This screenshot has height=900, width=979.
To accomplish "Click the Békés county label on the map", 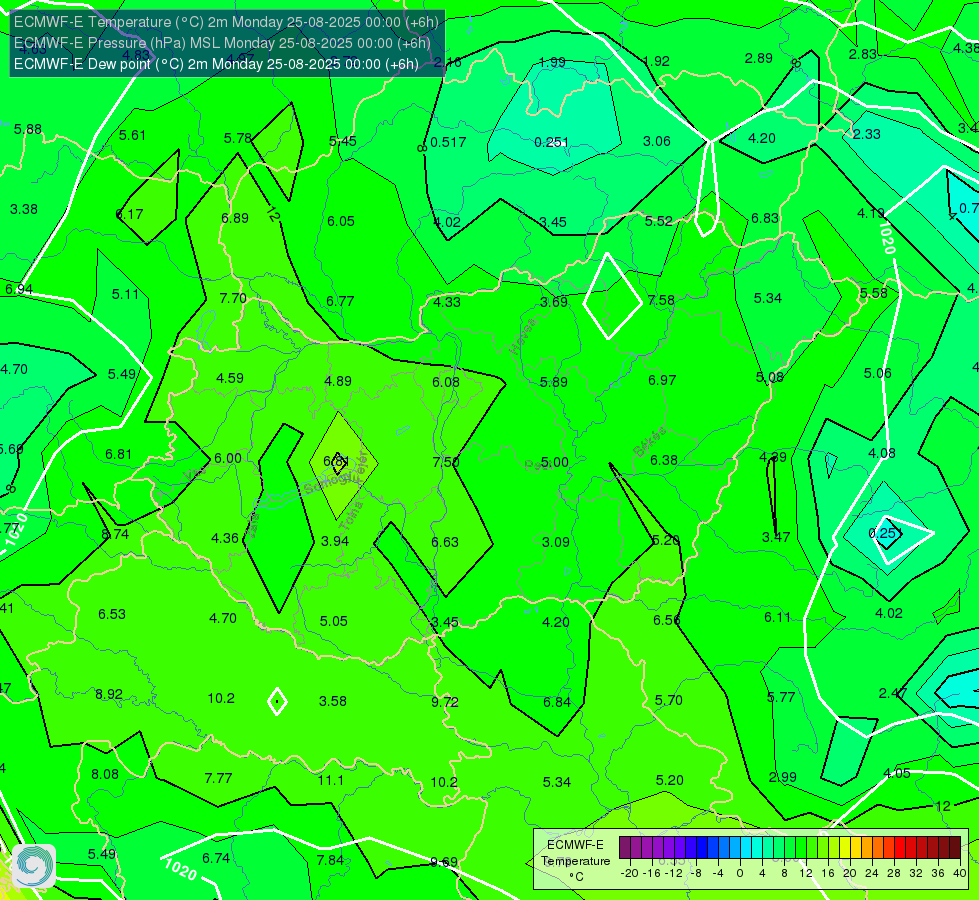I will point(650,442).
